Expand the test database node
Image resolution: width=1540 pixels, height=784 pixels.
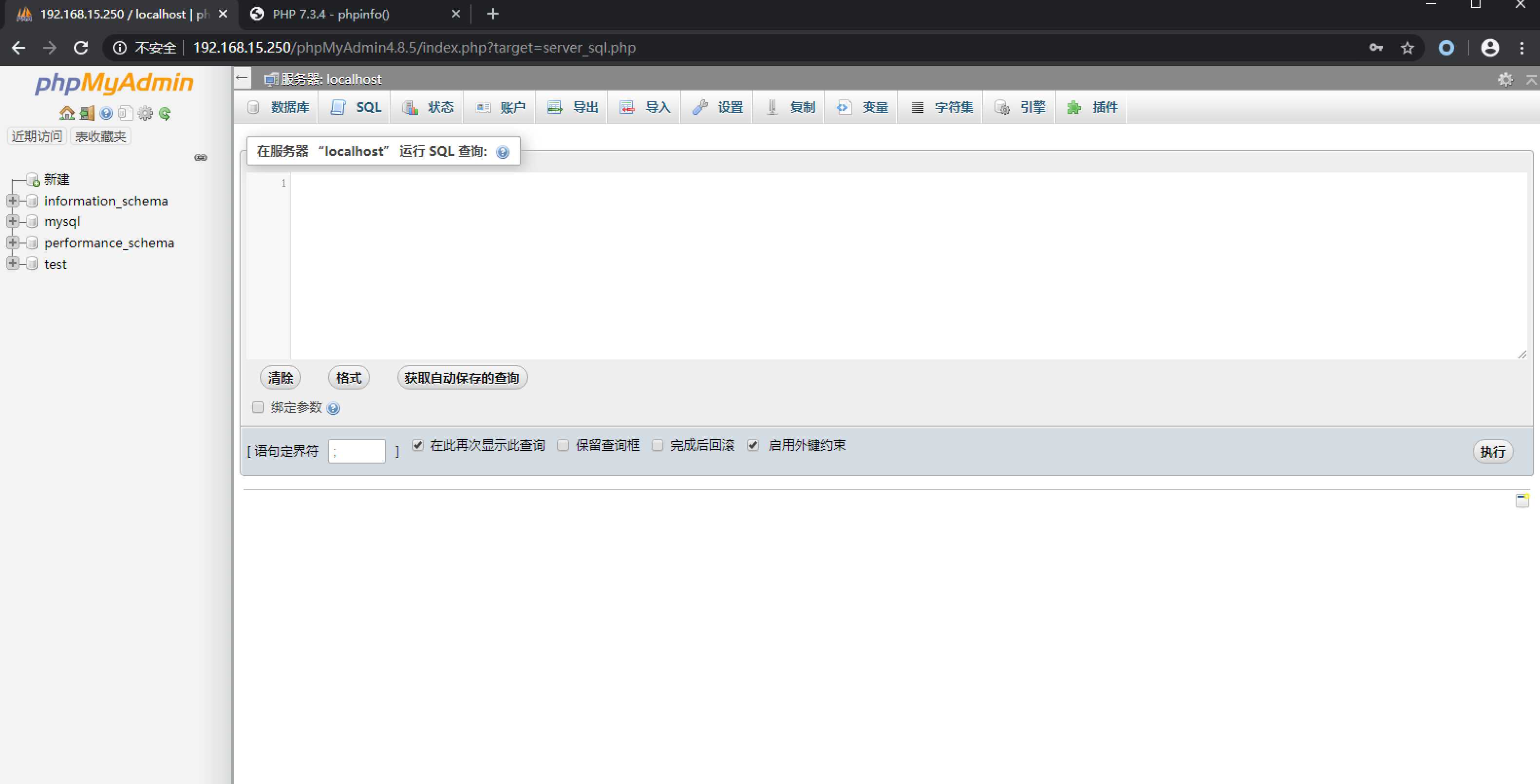(12, 263)
